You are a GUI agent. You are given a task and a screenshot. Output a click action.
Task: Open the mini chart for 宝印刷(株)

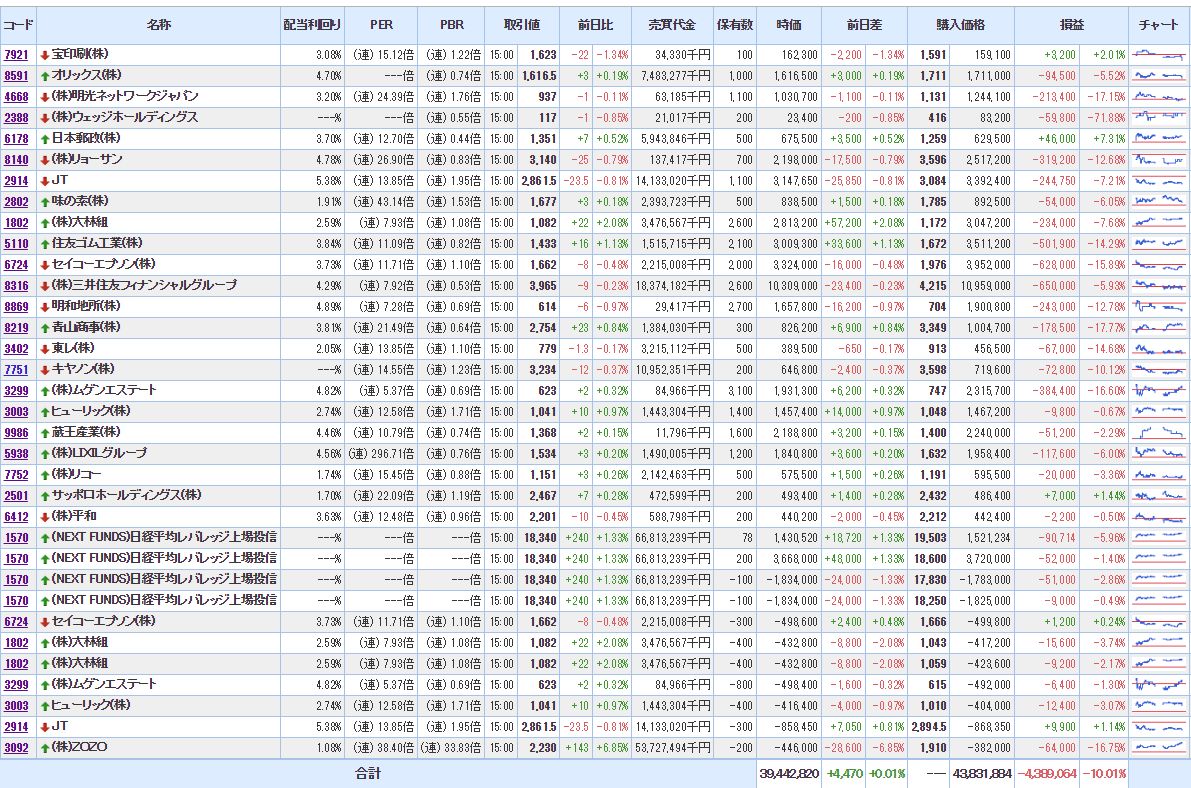[1158, 54]
